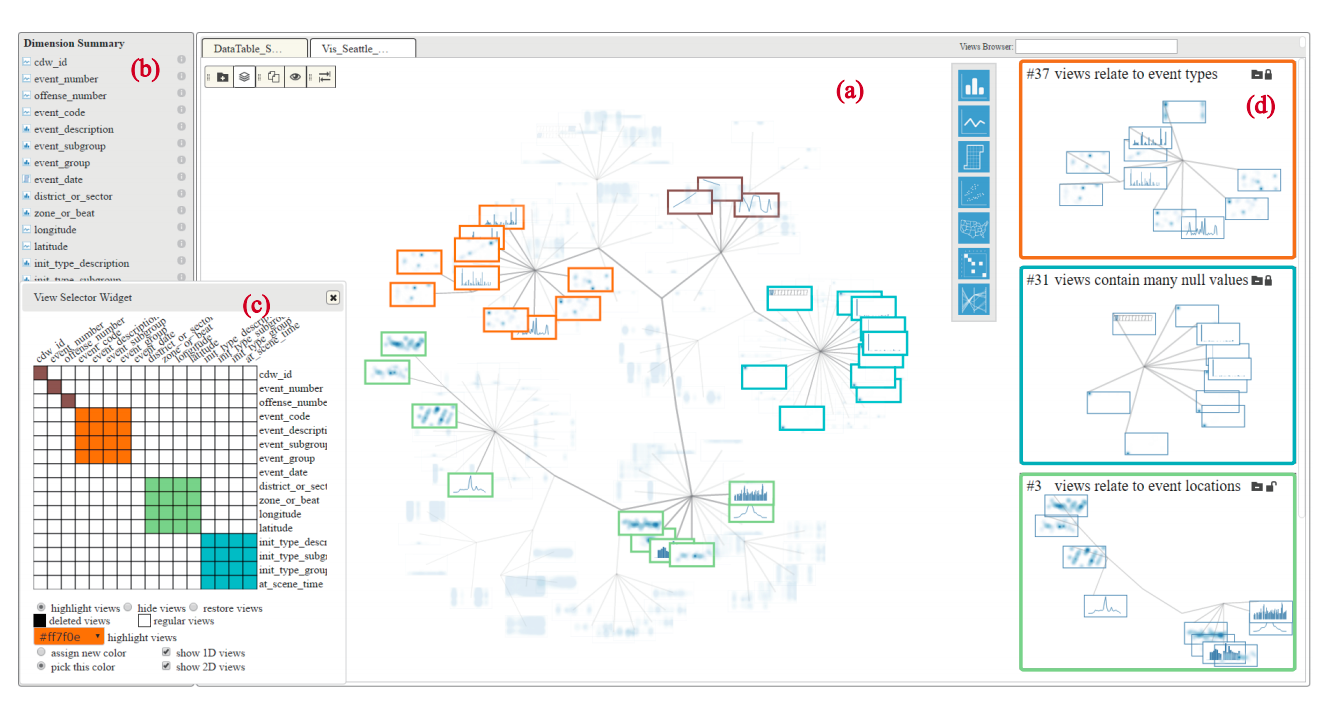
Task: Click the lock icon on the #37 views group
Action: click(x=1268, y=75)
